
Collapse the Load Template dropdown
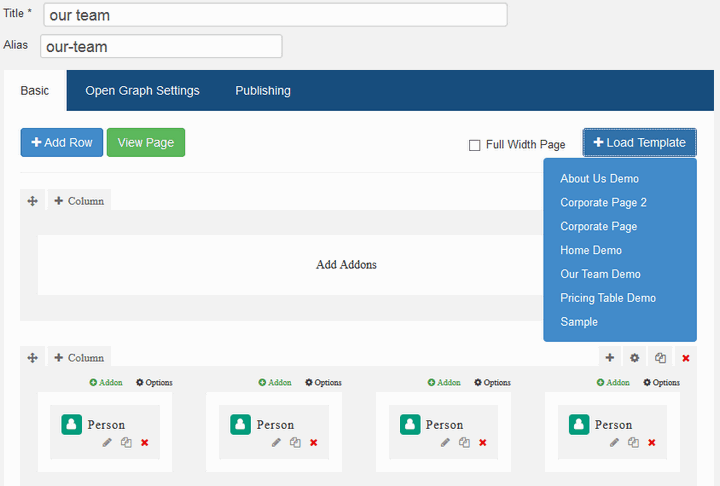pyautogui.click(x=640, y=143)
